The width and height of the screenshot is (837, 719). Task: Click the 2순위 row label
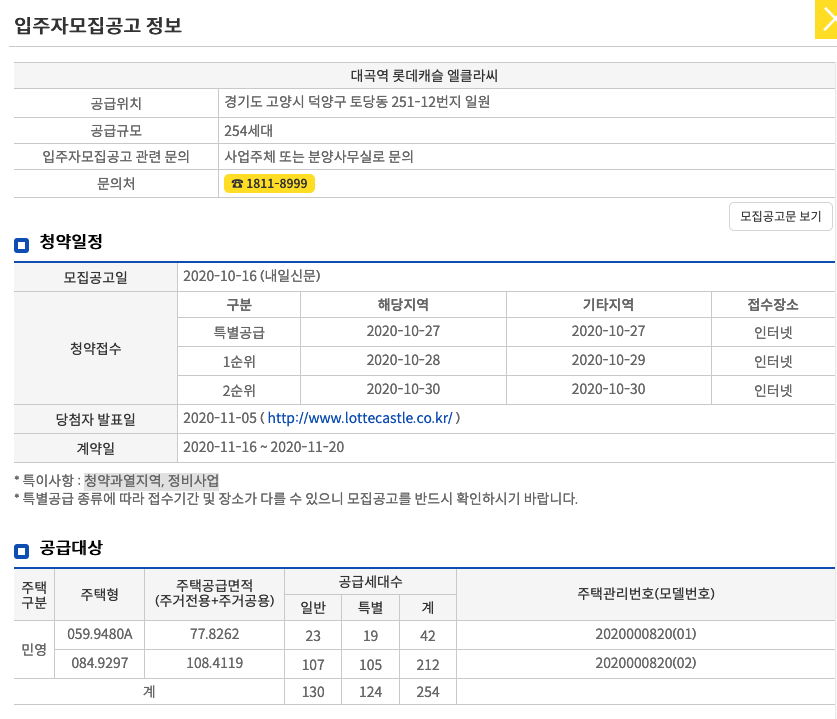tap(239, 391)
